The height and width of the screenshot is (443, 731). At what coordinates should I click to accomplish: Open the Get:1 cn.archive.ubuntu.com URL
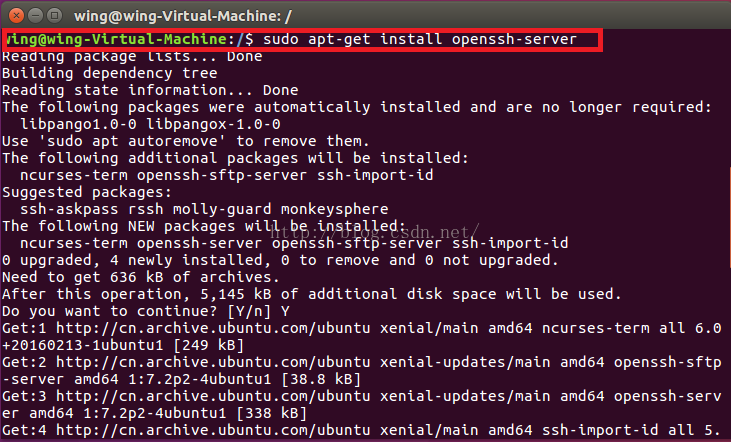point(213,328)
